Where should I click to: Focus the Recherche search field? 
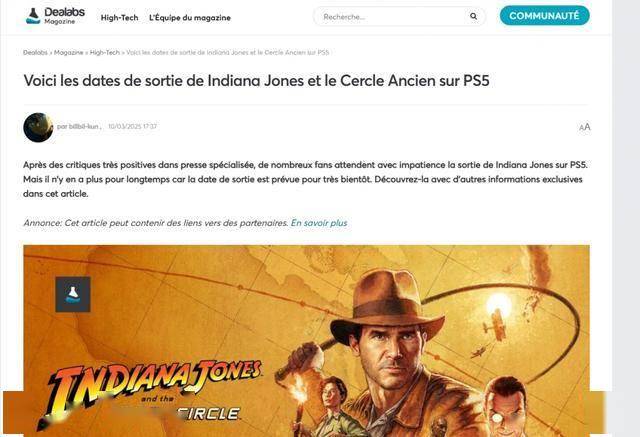[394, 16]
